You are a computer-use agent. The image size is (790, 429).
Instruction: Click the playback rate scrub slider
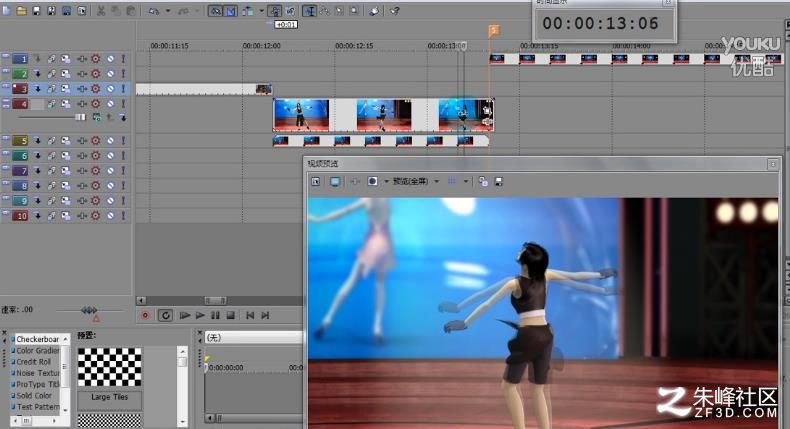(89, 310)
